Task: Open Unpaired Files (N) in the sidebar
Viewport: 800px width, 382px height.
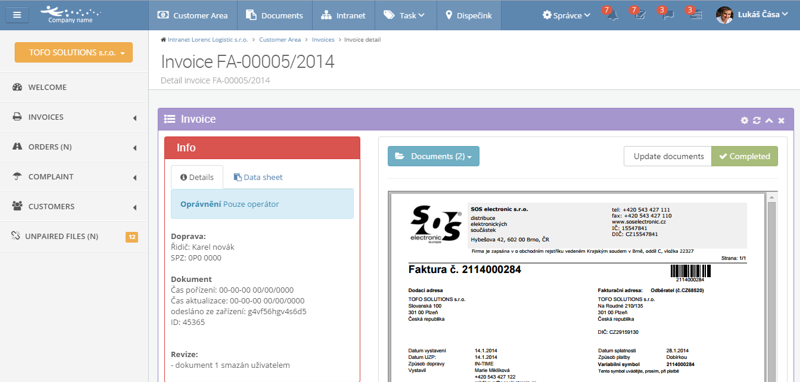Action: [x=74, y=237]
